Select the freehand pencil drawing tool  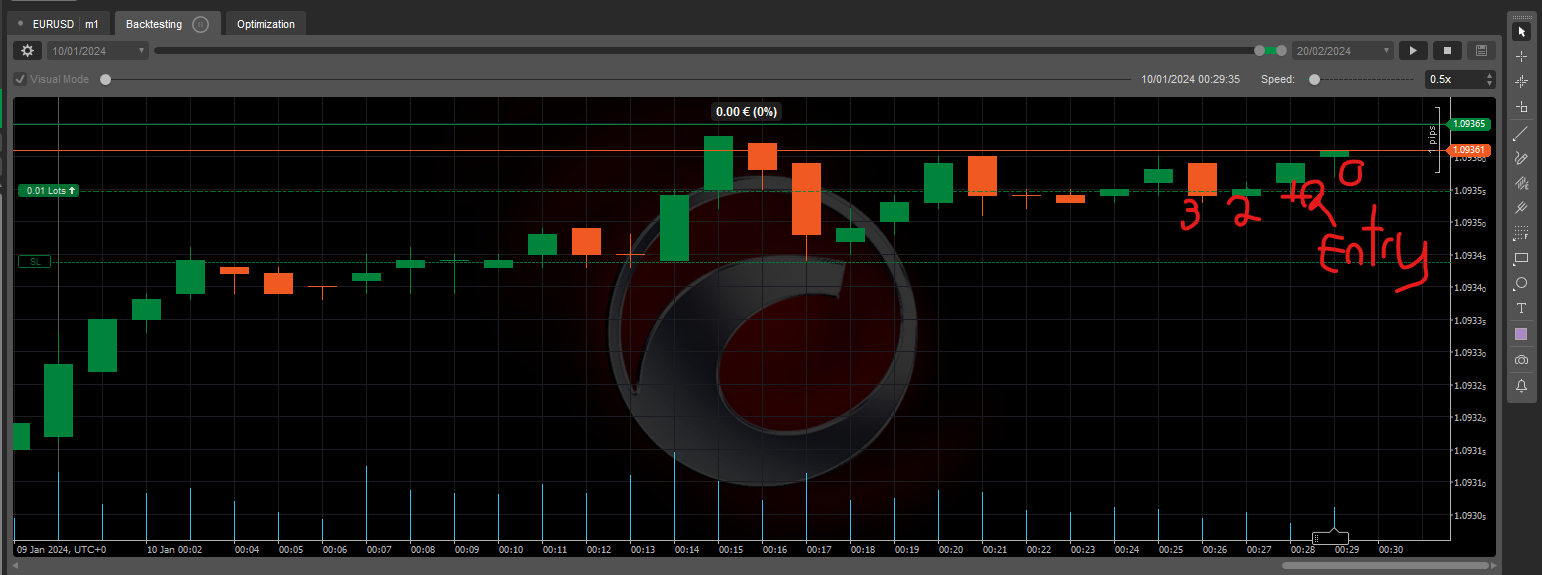[1521, 158]
